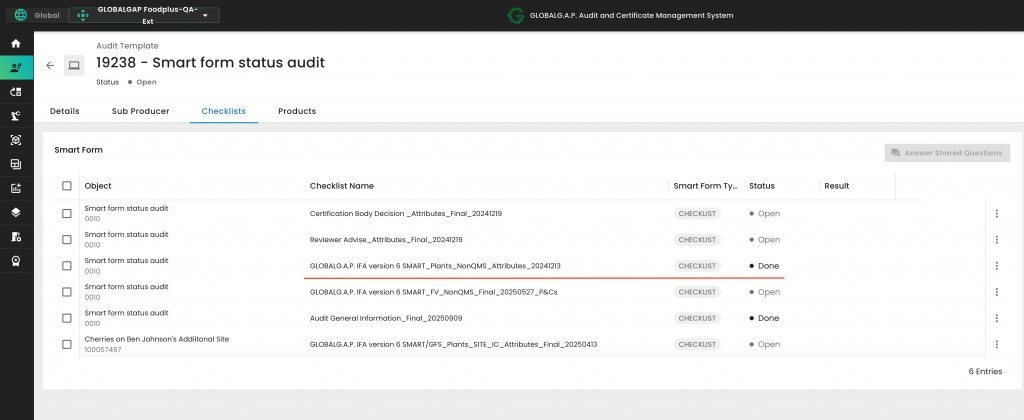Open the Sub Producer tab
This screenshot has width=1024, height=420.
[140, 111]
